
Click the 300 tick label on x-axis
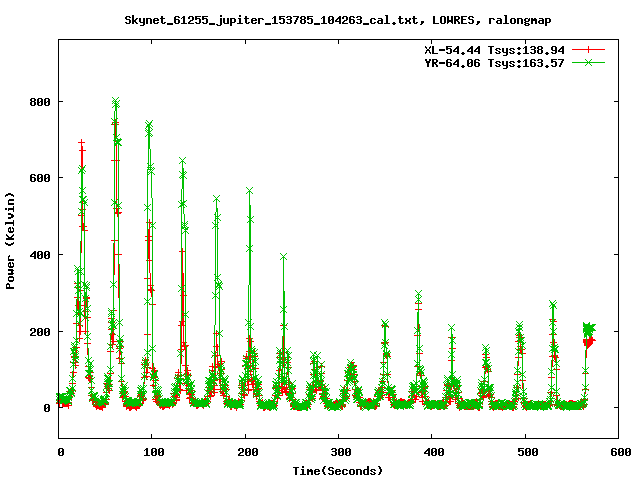pyautogui.click(x=341, y=452)
